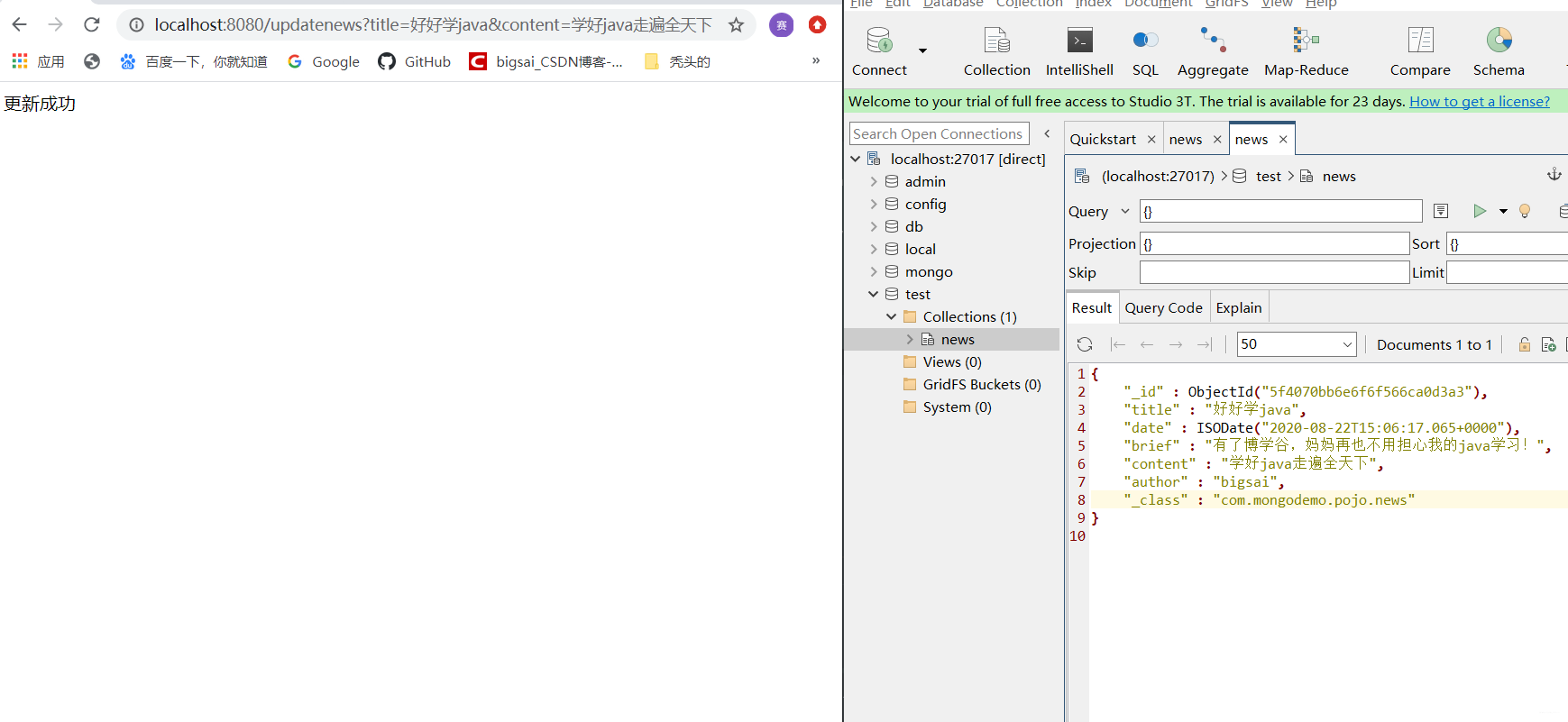Collapse the Collections (1) folder
This screenshot has width=1568, height=722.
point(891,316)
